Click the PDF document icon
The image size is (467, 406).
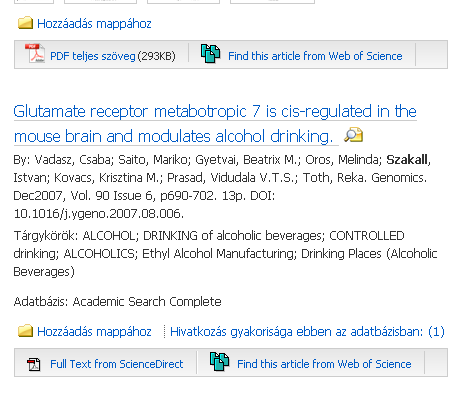[35, 53]
